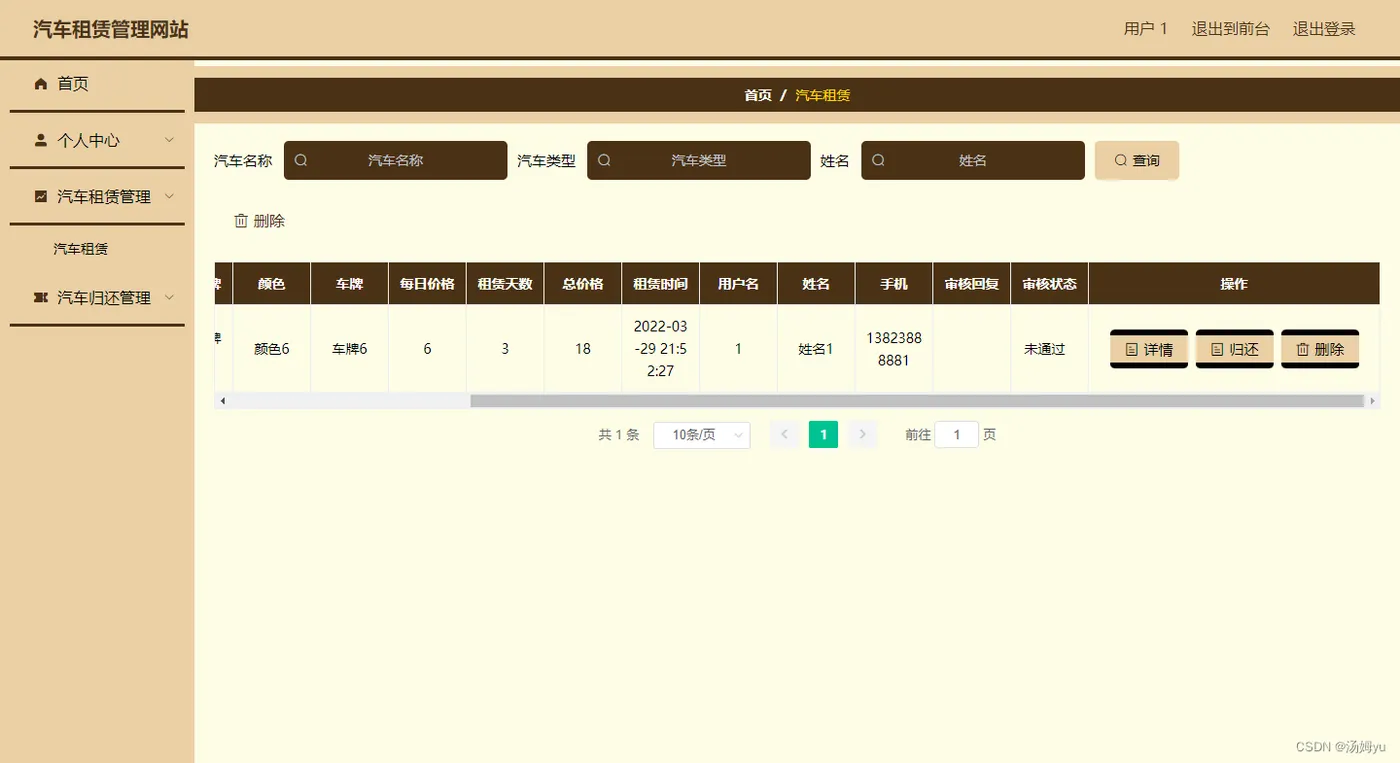The height and width of the screenshot is (763, 1400).
Task: Open the 10条/页 page size dropdown
Action: pyautogui.click(x=702, y=435)
